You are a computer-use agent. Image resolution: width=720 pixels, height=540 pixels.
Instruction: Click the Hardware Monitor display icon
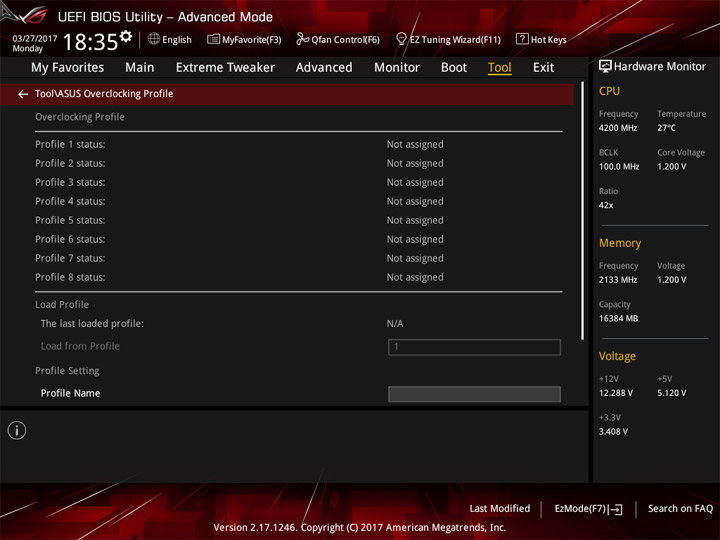(605, 67)
